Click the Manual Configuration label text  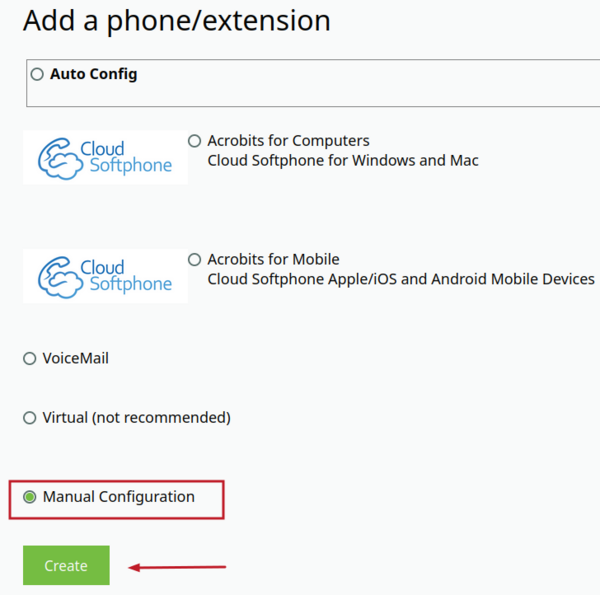[x=118, y=497]
